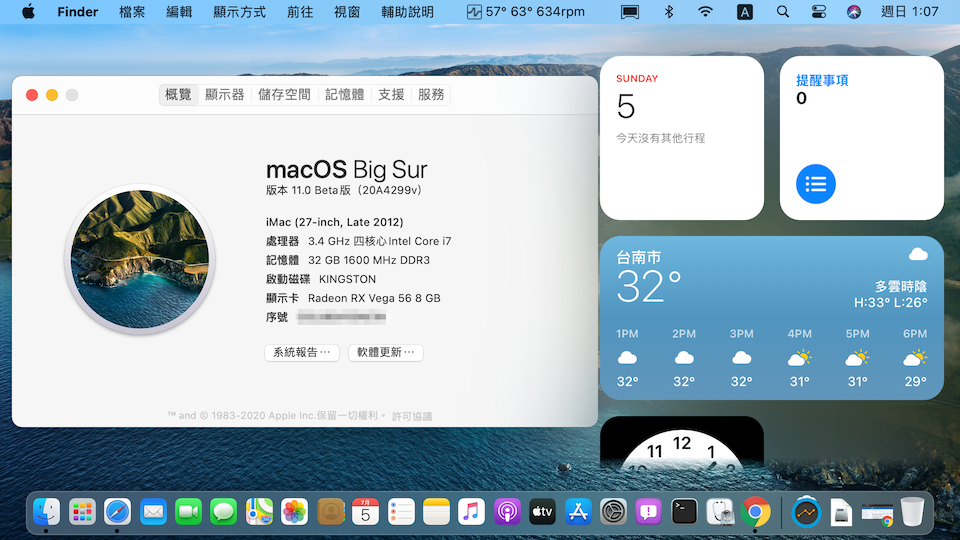Restore the minimized Chrome window in the Dock

click(877, 514)
